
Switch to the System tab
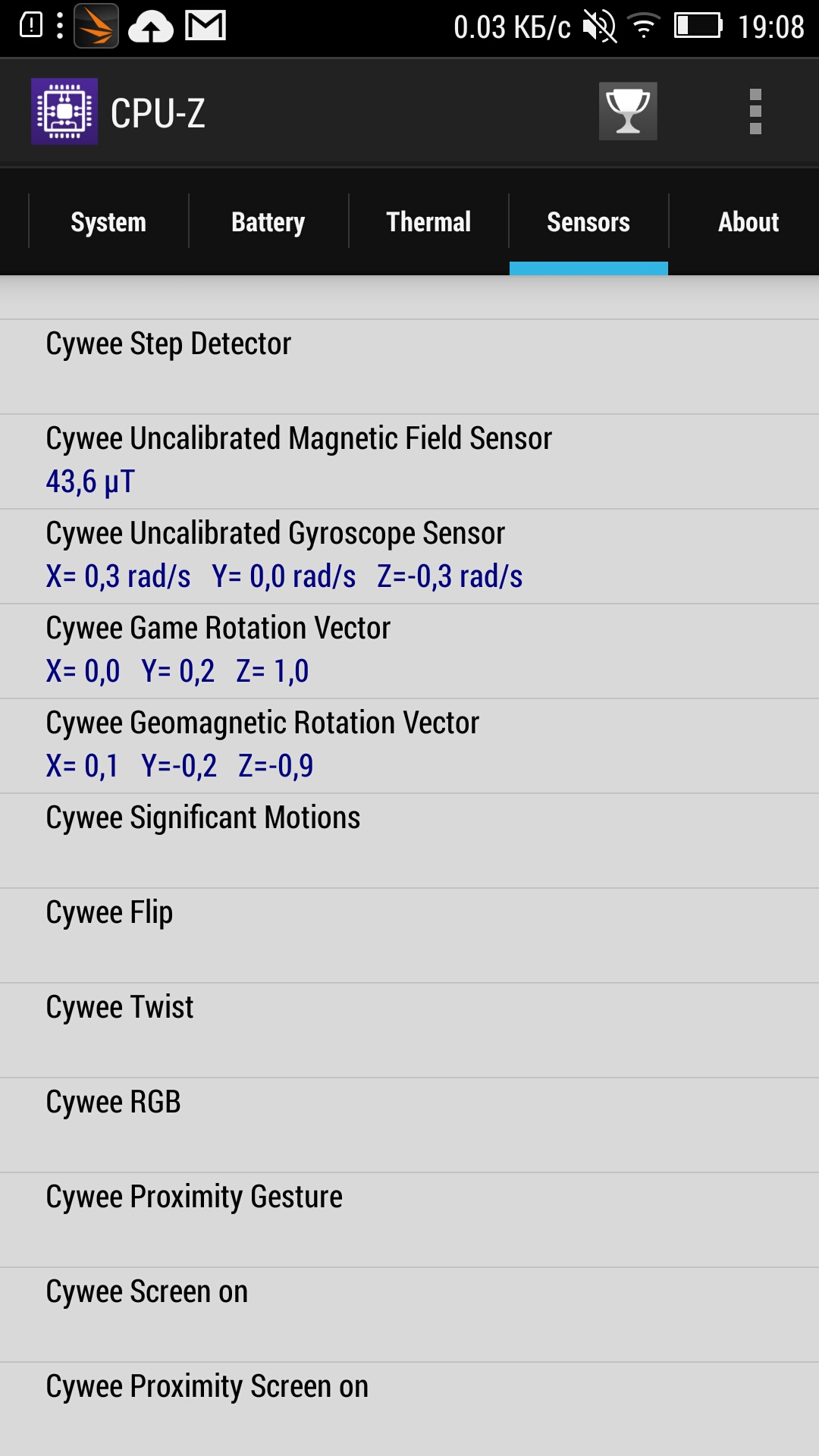pyautogui.click(x=108, y=221)
